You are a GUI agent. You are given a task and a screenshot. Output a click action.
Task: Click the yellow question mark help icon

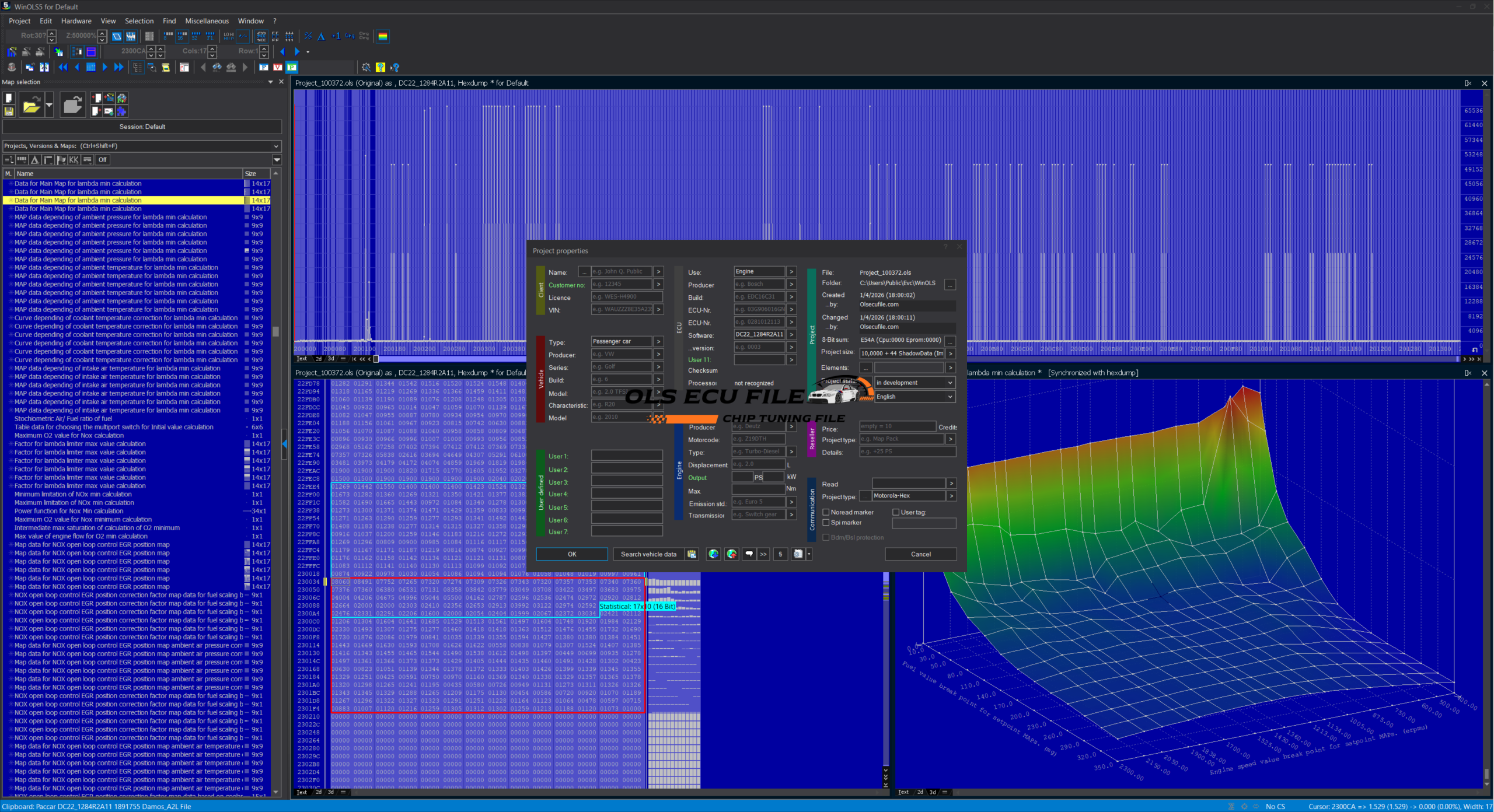(380, 67)
